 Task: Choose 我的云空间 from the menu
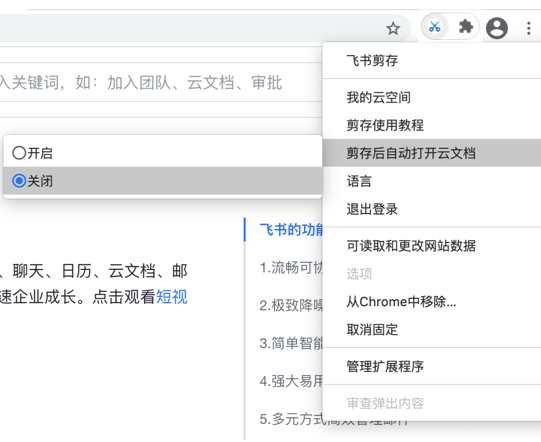[432, 97]
